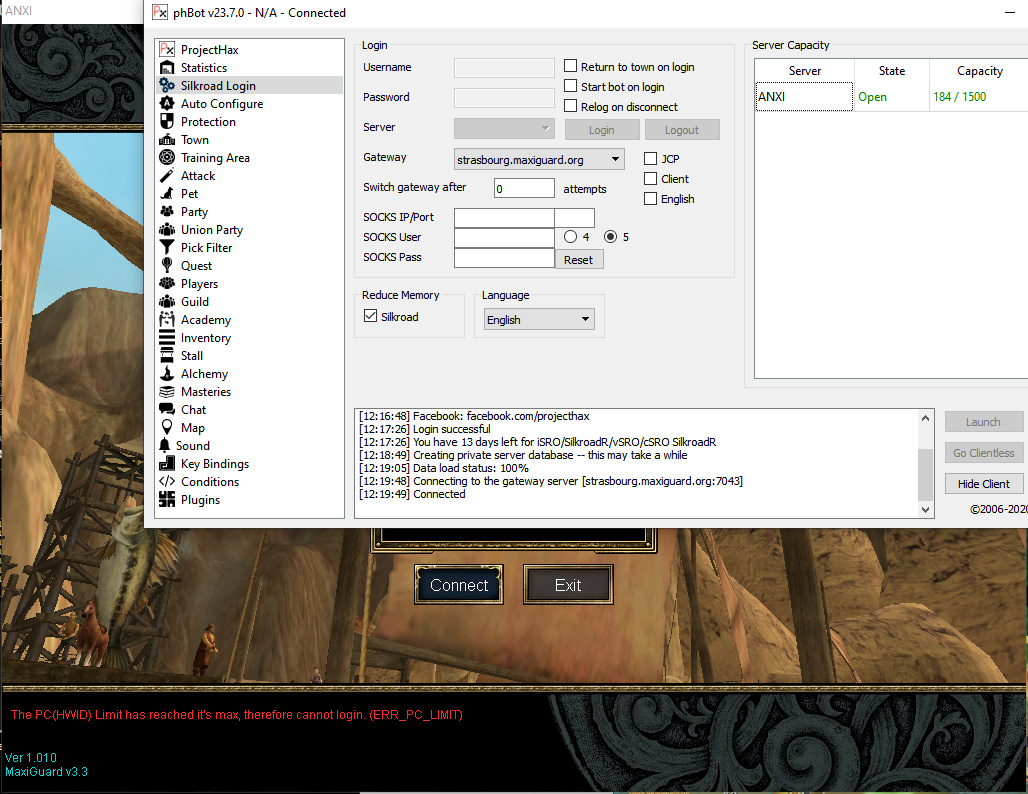Click the Pet icon in sidebar
1028x794 pixels.
pyautogui.click(x=167, y=194)
